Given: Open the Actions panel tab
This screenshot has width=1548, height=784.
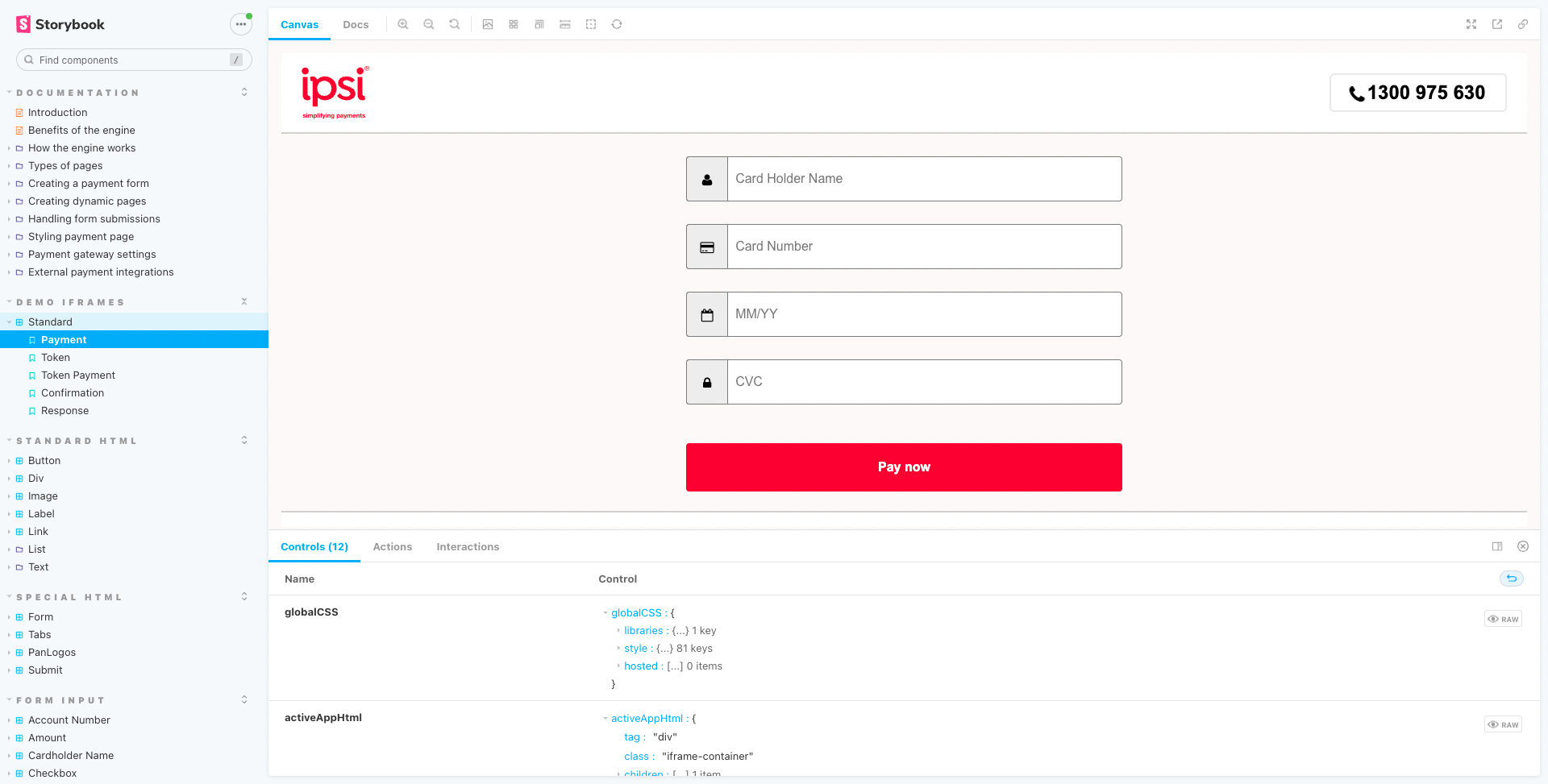Looking at the screenshot, I should [393, 547].
